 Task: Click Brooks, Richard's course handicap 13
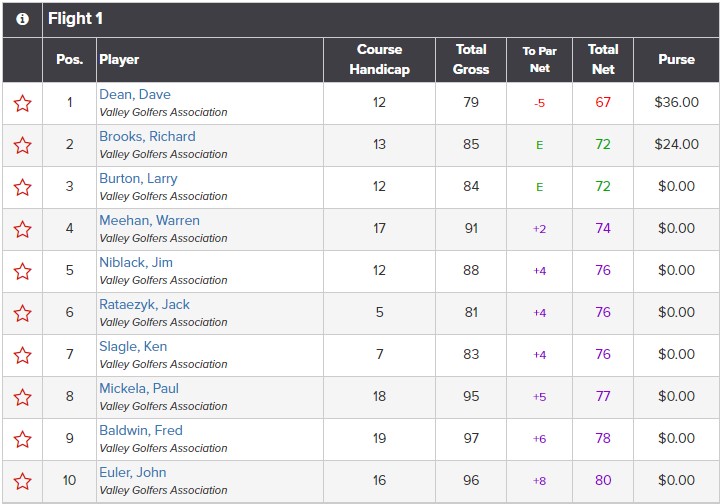(x=379, y=144)
